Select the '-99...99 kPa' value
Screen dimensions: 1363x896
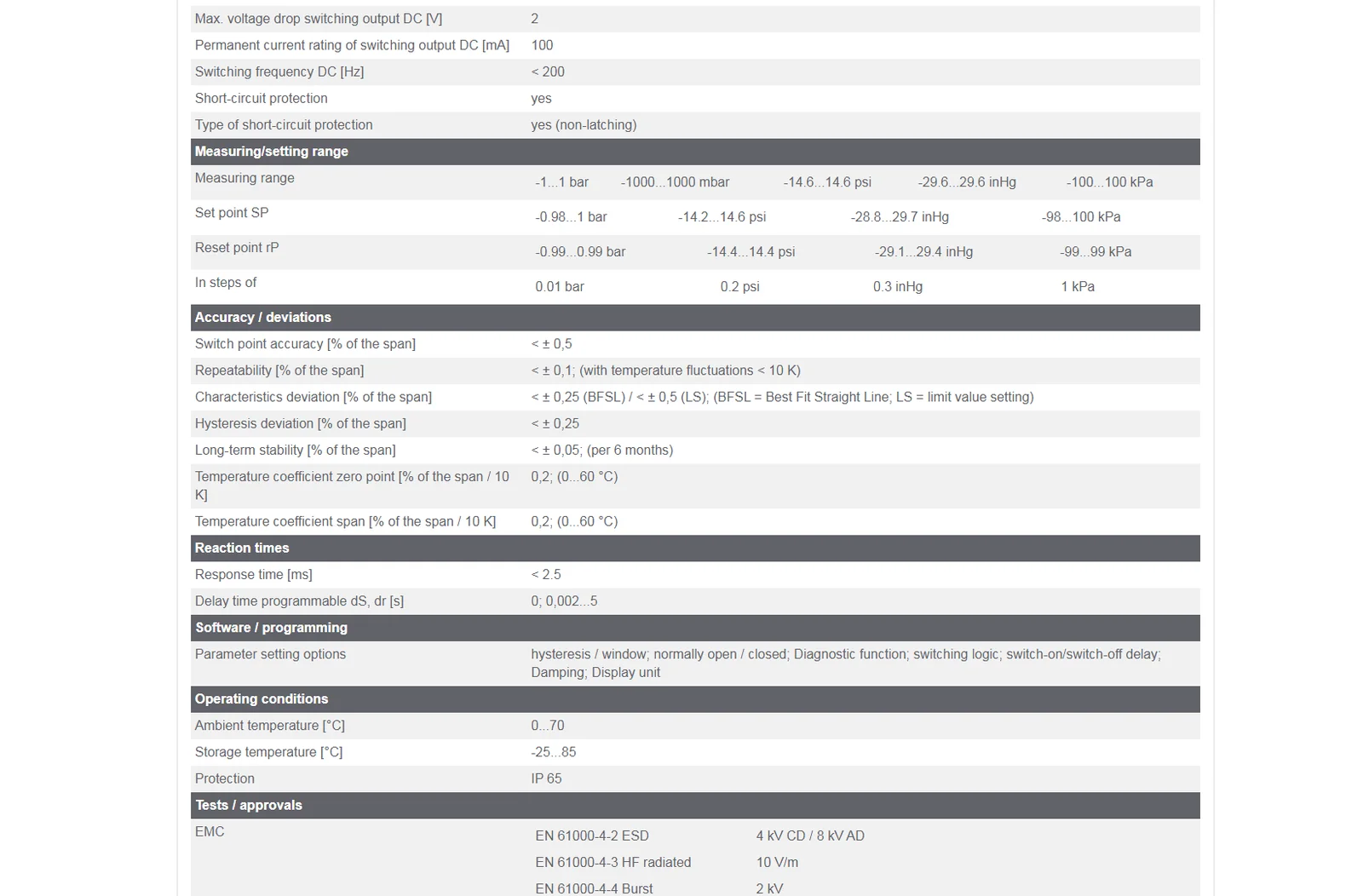click(x=1096, y=252)
